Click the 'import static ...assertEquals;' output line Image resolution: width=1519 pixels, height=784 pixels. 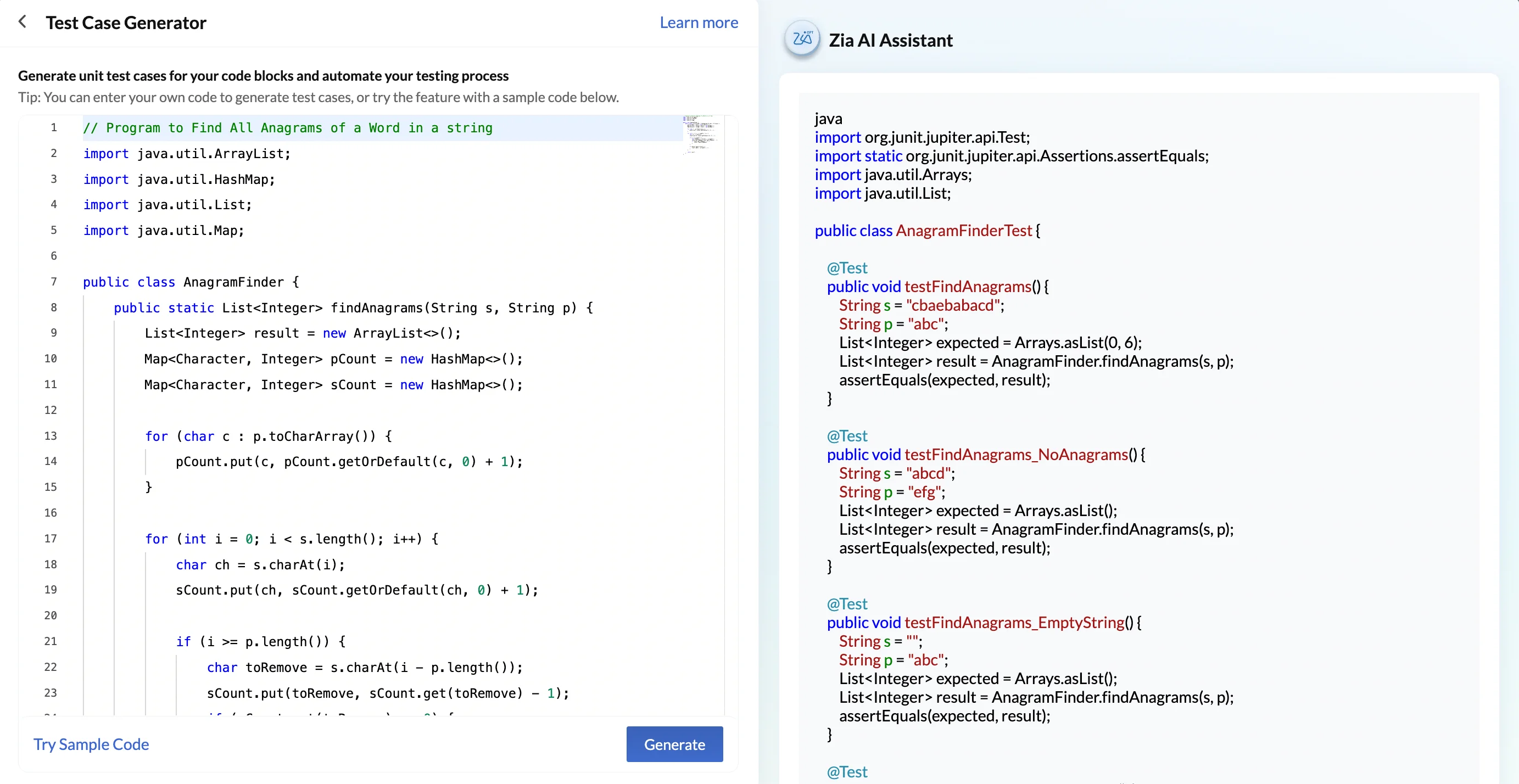pos(1011,156)
